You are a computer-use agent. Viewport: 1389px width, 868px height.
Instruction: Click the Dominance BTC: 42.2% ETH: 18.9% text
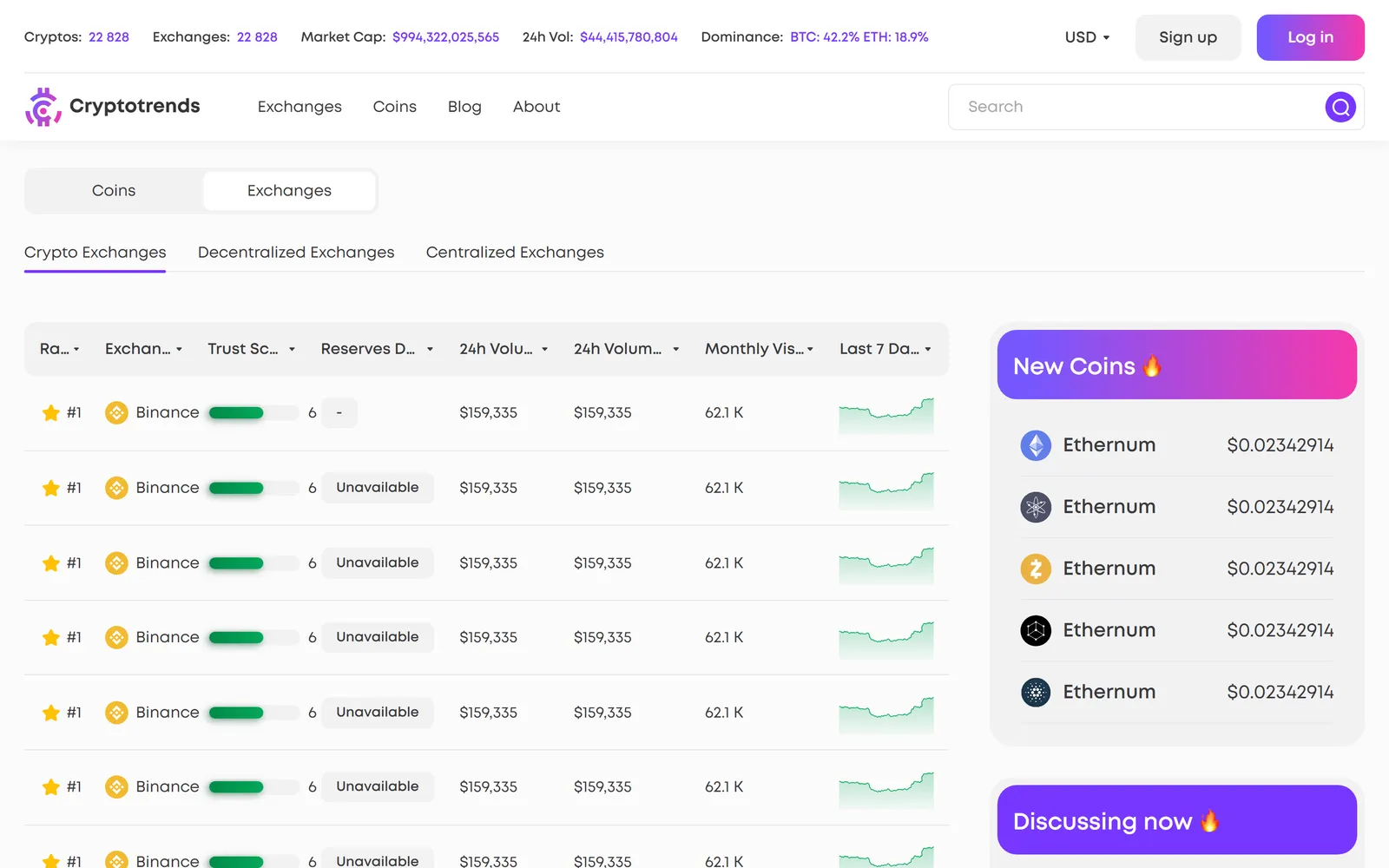[x=859, y=37]
